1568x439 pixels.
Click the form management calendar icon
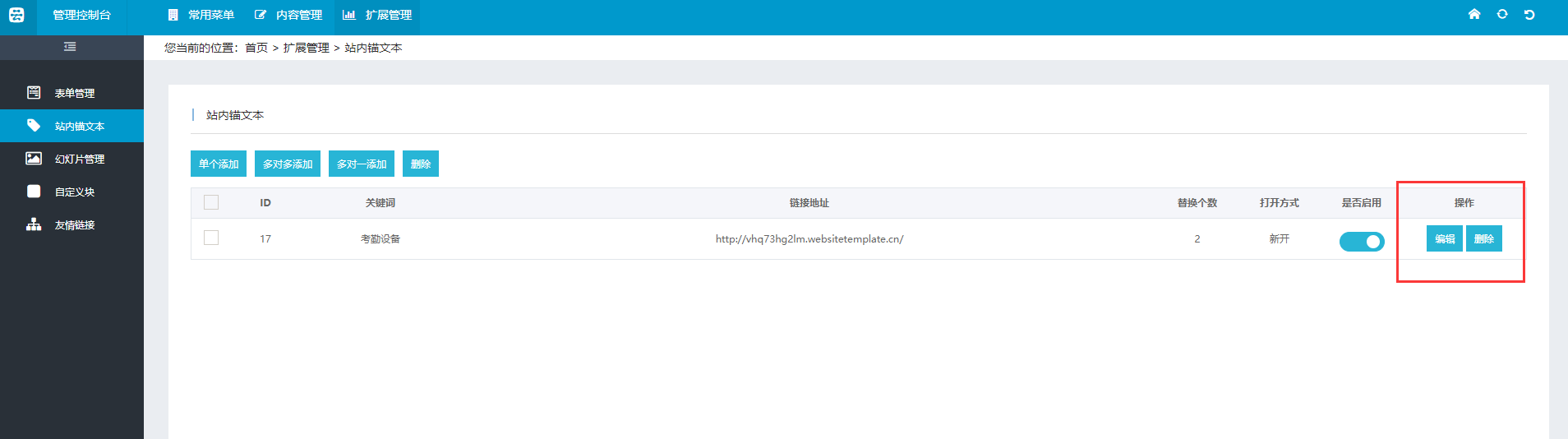[34, 92]
